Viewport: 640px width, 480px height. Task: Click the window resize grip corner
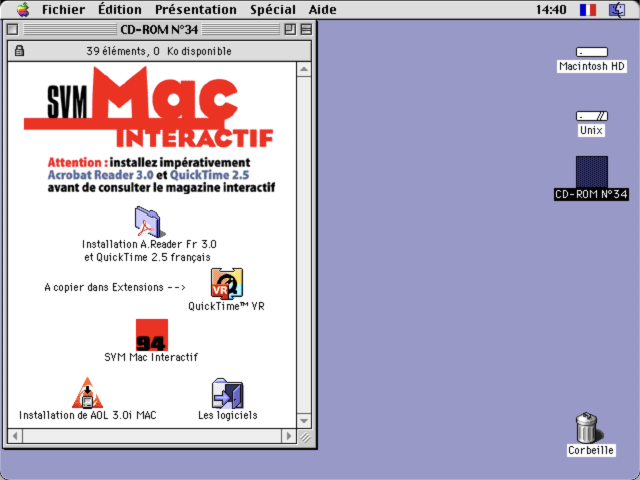(x=305, y=437)
